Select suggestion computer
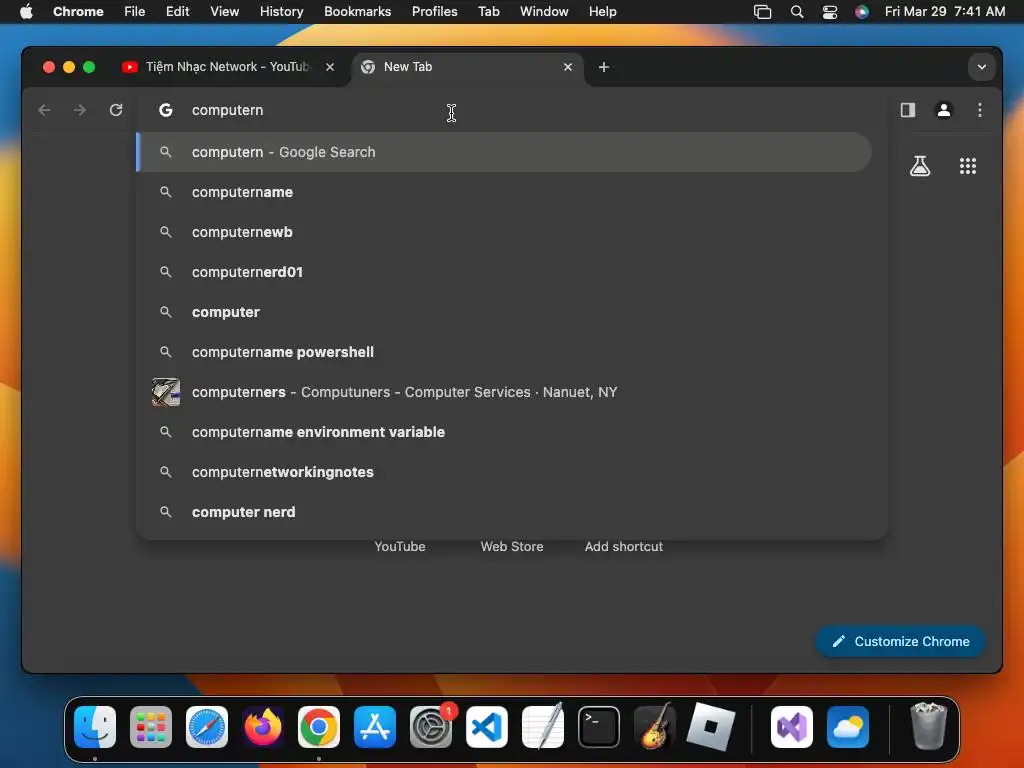 click(504, 312)
